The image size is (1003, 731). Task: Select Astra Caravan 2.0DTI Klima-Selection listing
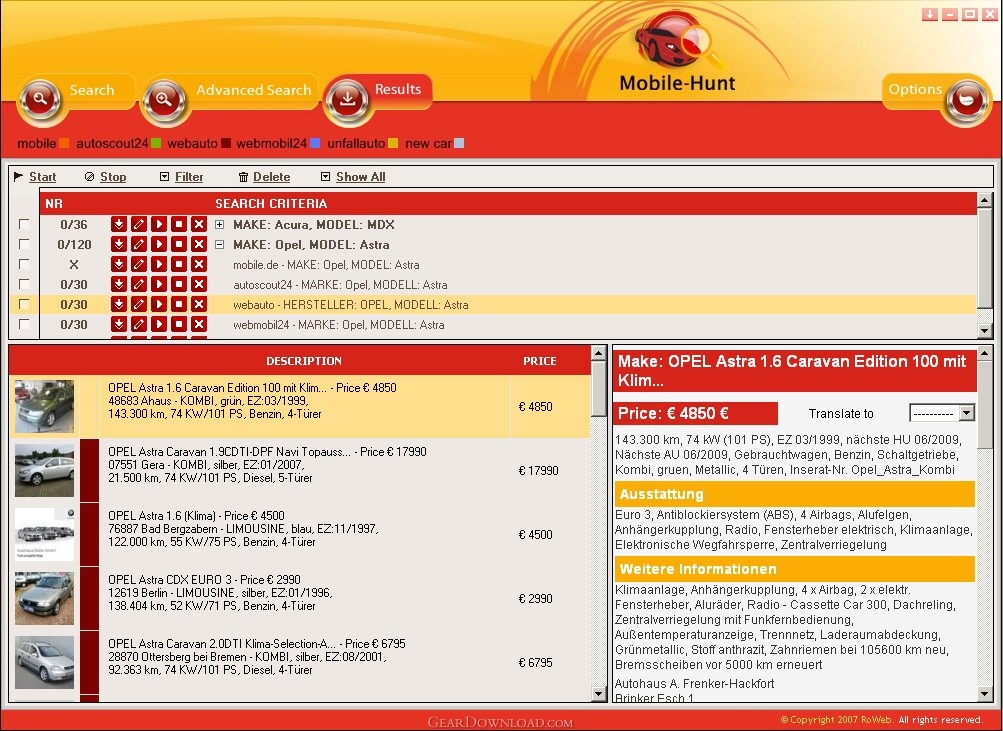(x=299, y=663)
